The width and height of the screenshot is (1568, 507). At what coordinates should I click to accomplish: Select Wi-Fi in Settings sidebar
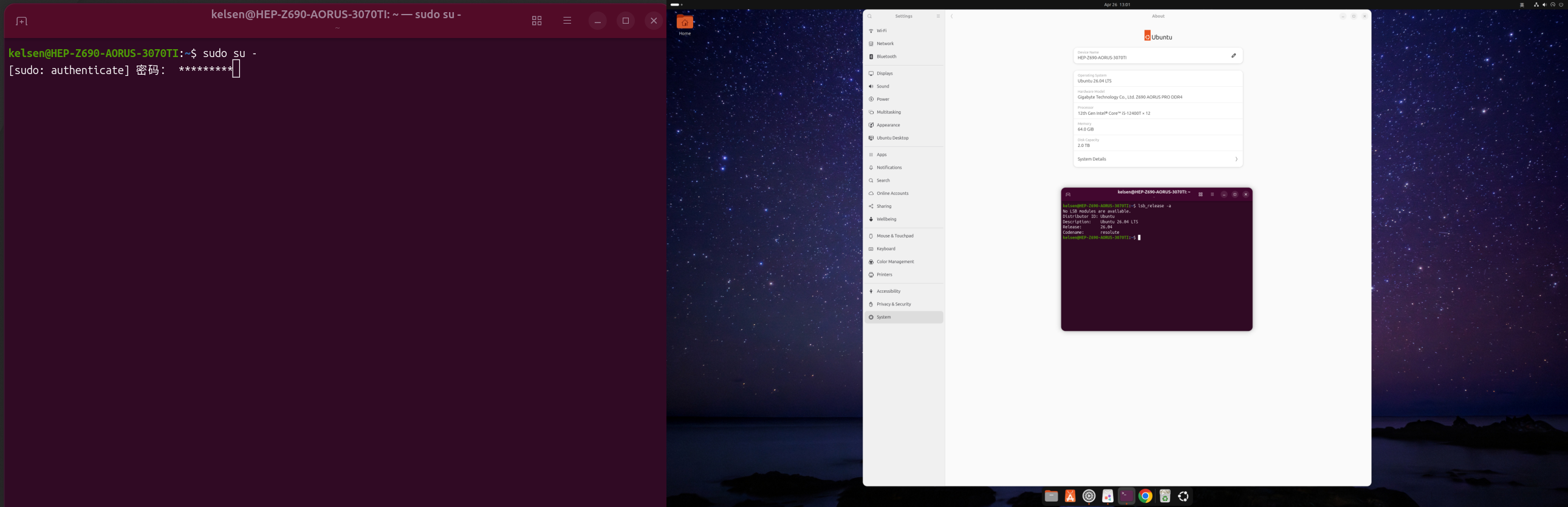[882, 30]
